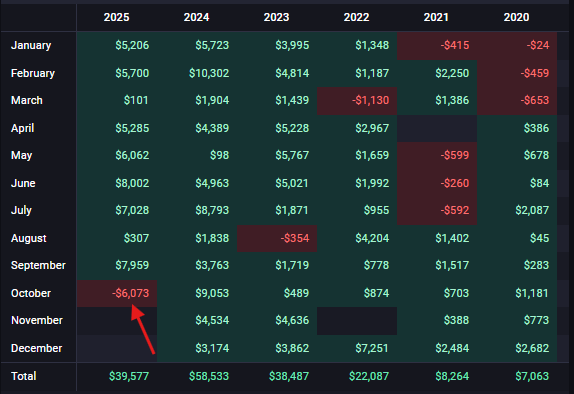Viewport: 574px width, 394px height.
Task: Click the July row label
Action: click(21, 210)
